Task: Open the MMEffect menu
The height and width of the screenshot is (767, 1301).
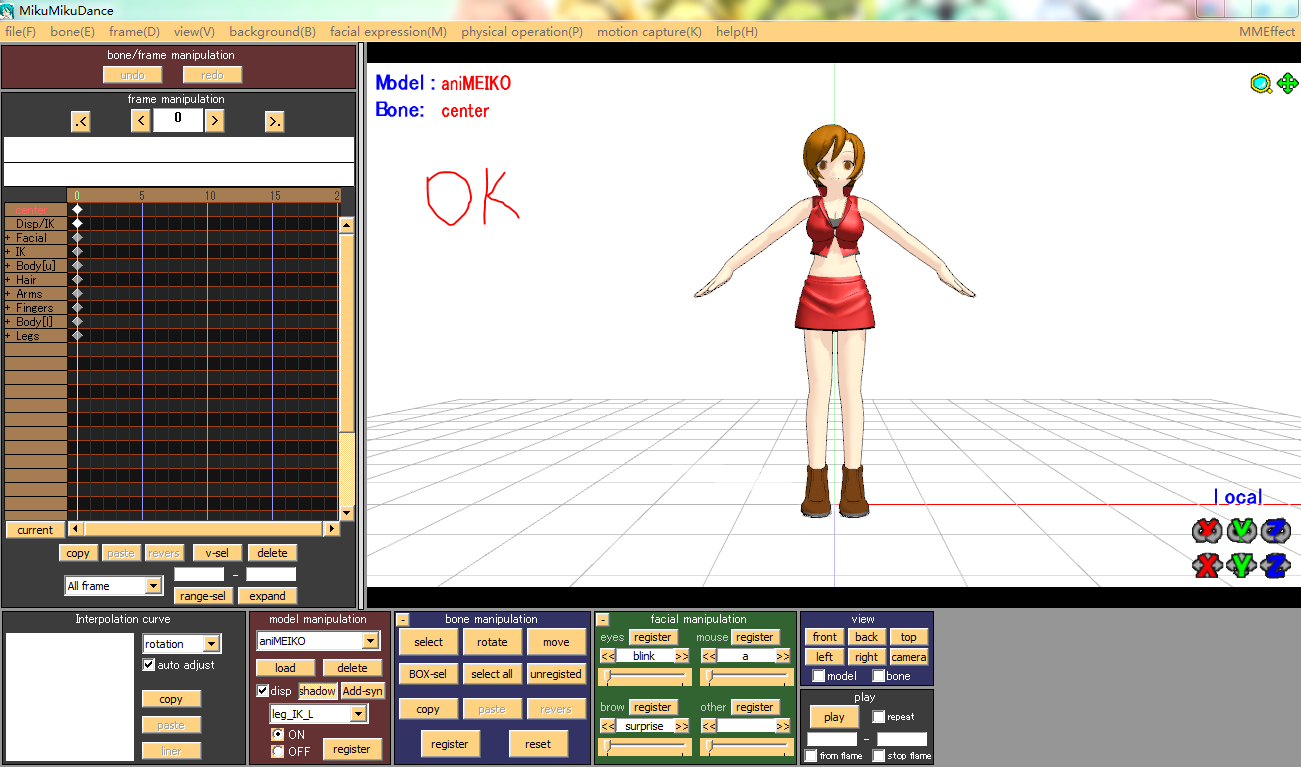Action: click(x=1267, y=32)
